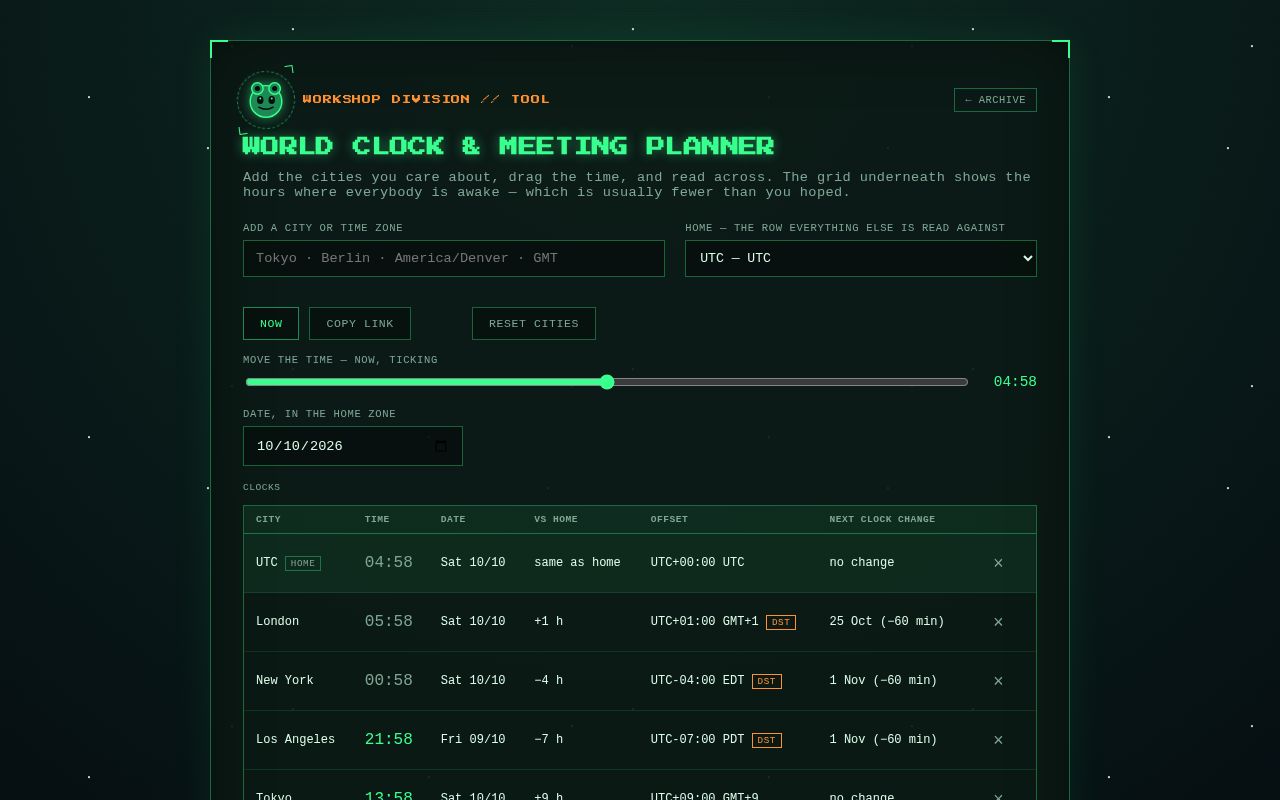
Task: Click 'Fri 09/10' date cell
Action: click(x=473, y=740)
